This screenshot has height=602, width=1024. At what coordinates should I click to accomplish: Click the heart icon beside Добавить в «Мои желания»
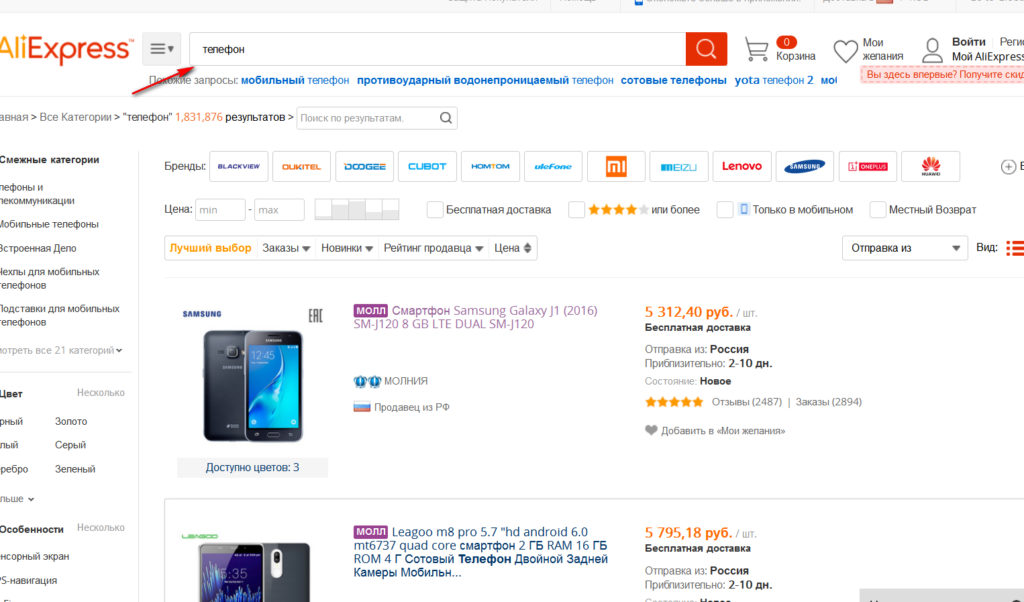click(651, 430)
